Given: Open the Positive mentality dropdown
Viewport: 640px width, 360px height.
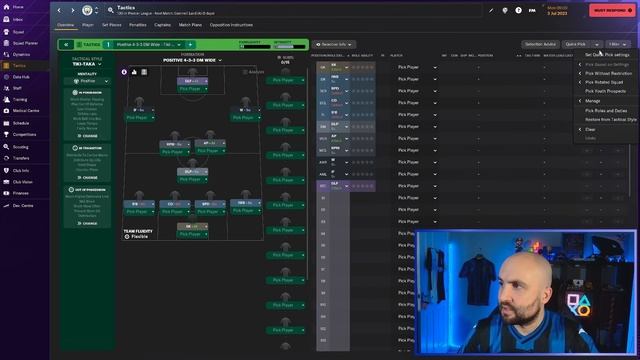Looking at the screenshot, I should [x=87, y=81].
